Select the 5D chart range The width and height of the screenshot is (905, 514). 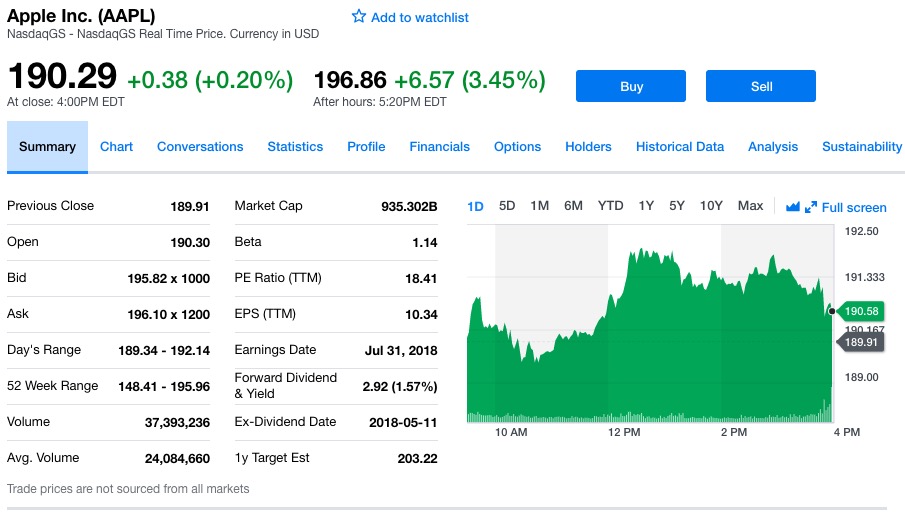tap(507, 206)
